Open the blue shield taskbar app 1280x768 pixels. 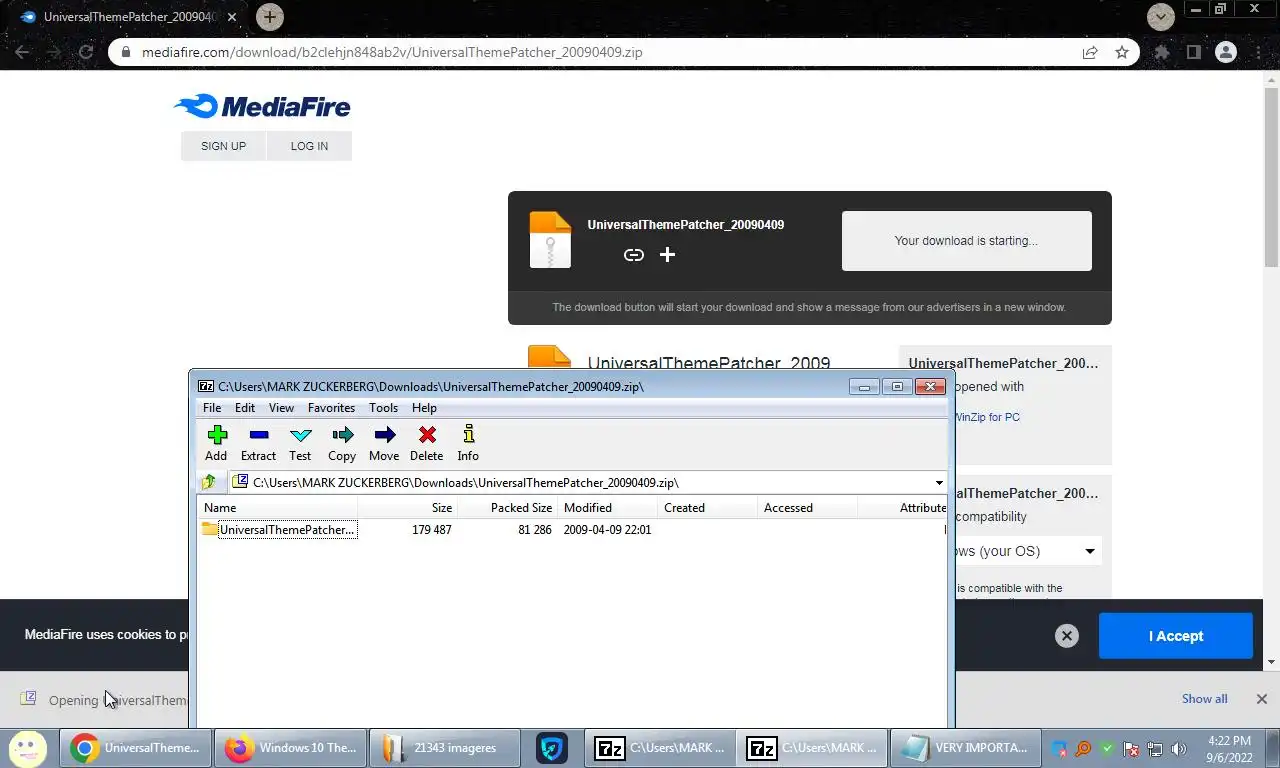point(552,748)
